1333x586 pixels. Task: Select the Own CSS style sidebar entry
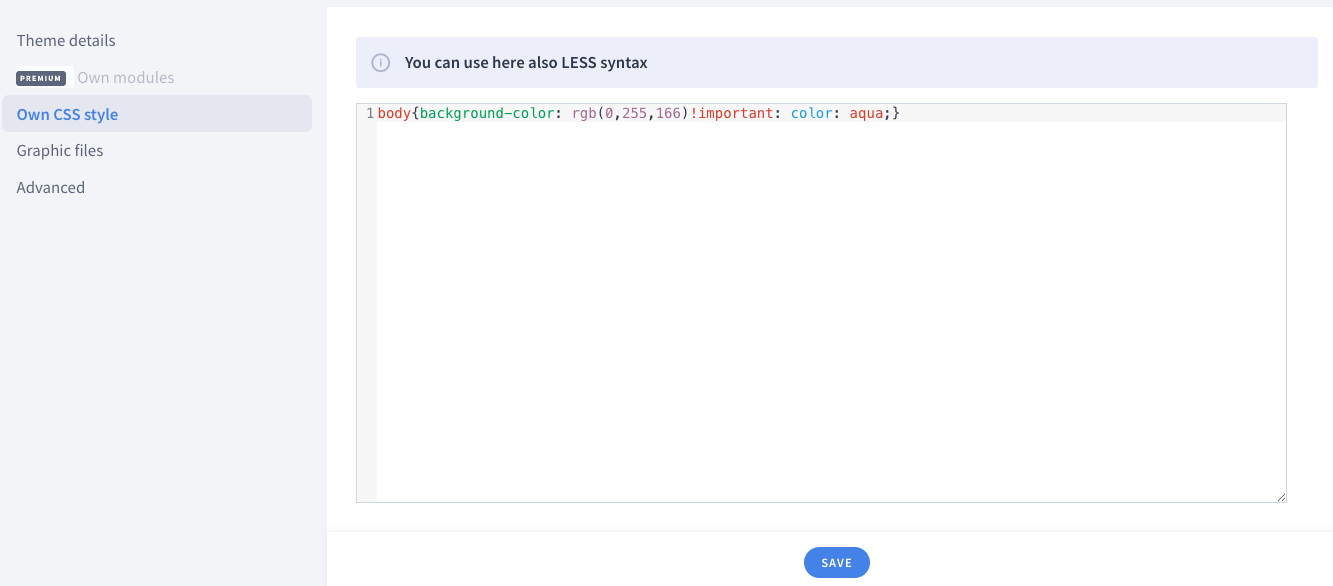click(67, 114)
